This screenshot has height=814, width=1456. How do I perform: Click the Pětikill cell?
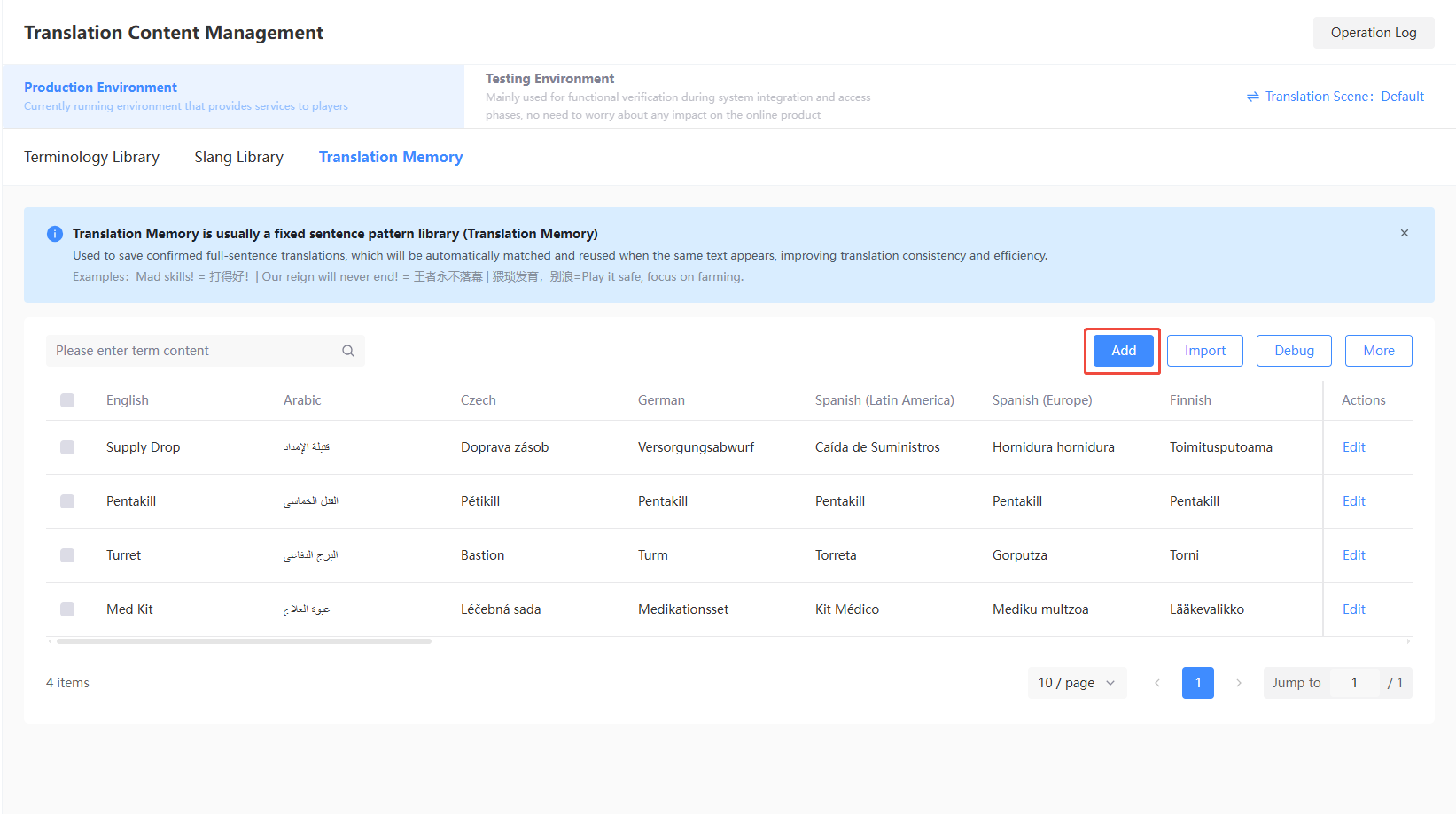480,501
